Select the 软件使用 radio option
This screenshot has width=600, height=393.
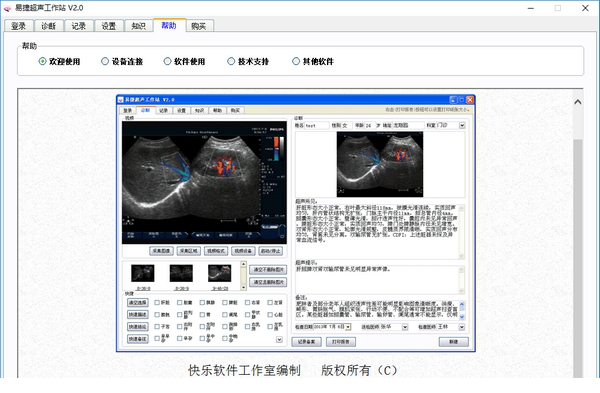click(x=184, y=61)
